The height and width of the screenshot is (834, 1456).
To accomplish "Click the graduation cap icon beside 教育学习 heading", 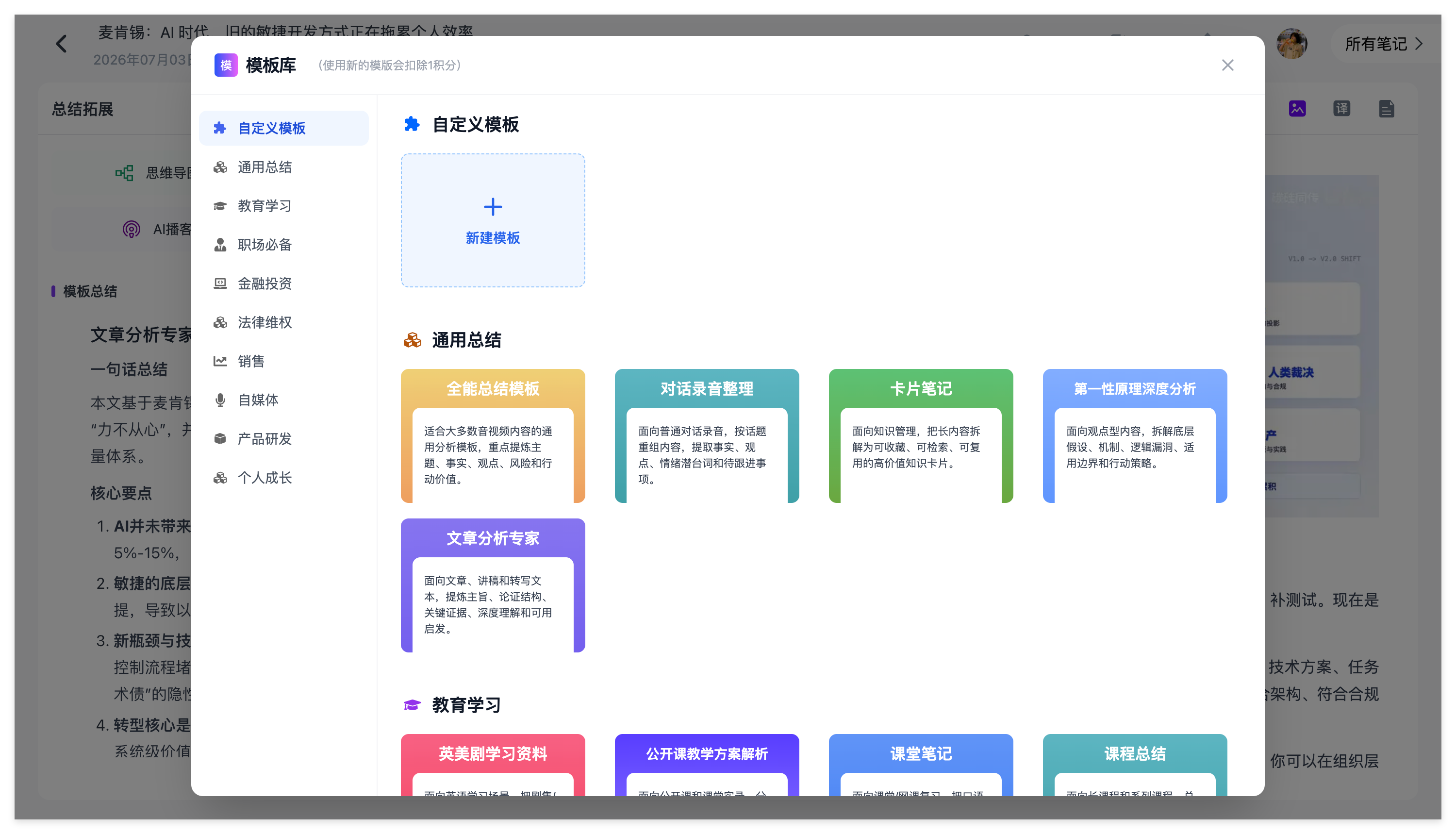I will coord(412,704).
